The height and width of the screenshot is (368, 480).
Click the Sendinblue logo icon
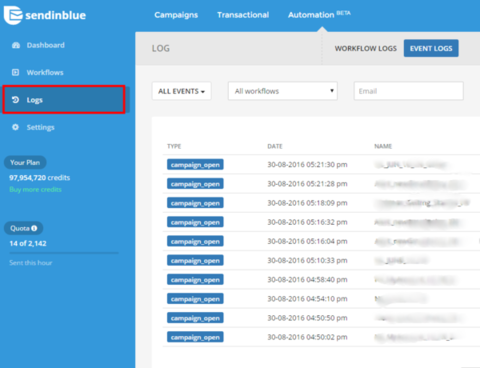pos(13,15)
